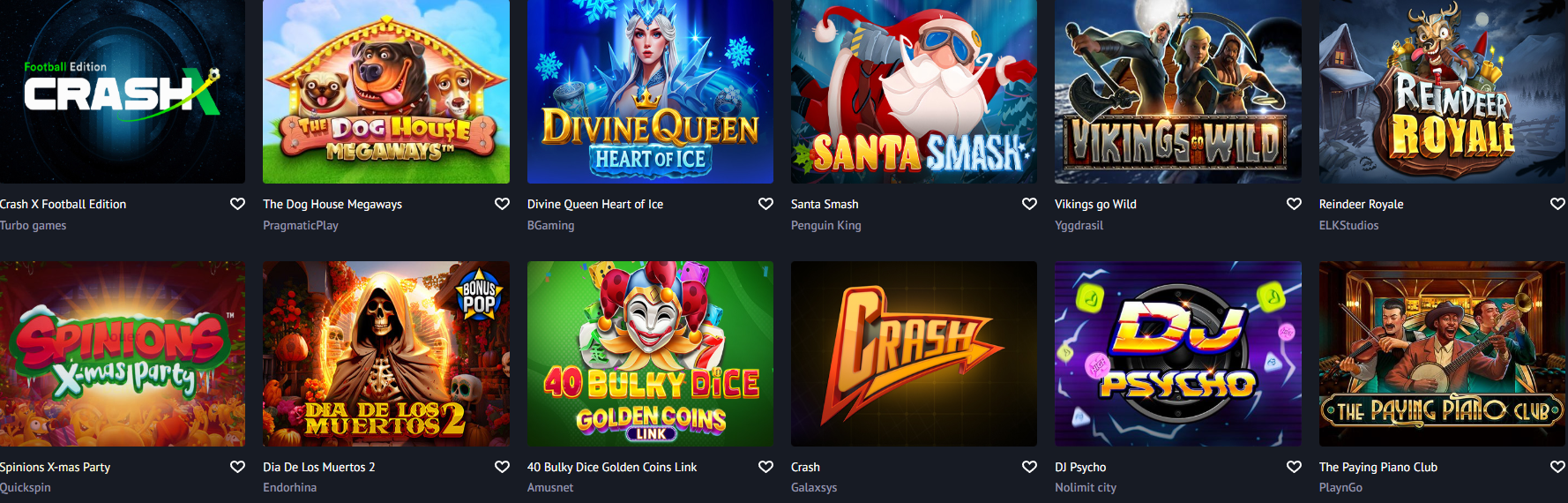Select the DJ Psycho game thumbnail
Image resolution: width=1568 pixels, height=503 pixels.
click(1178, 354)
